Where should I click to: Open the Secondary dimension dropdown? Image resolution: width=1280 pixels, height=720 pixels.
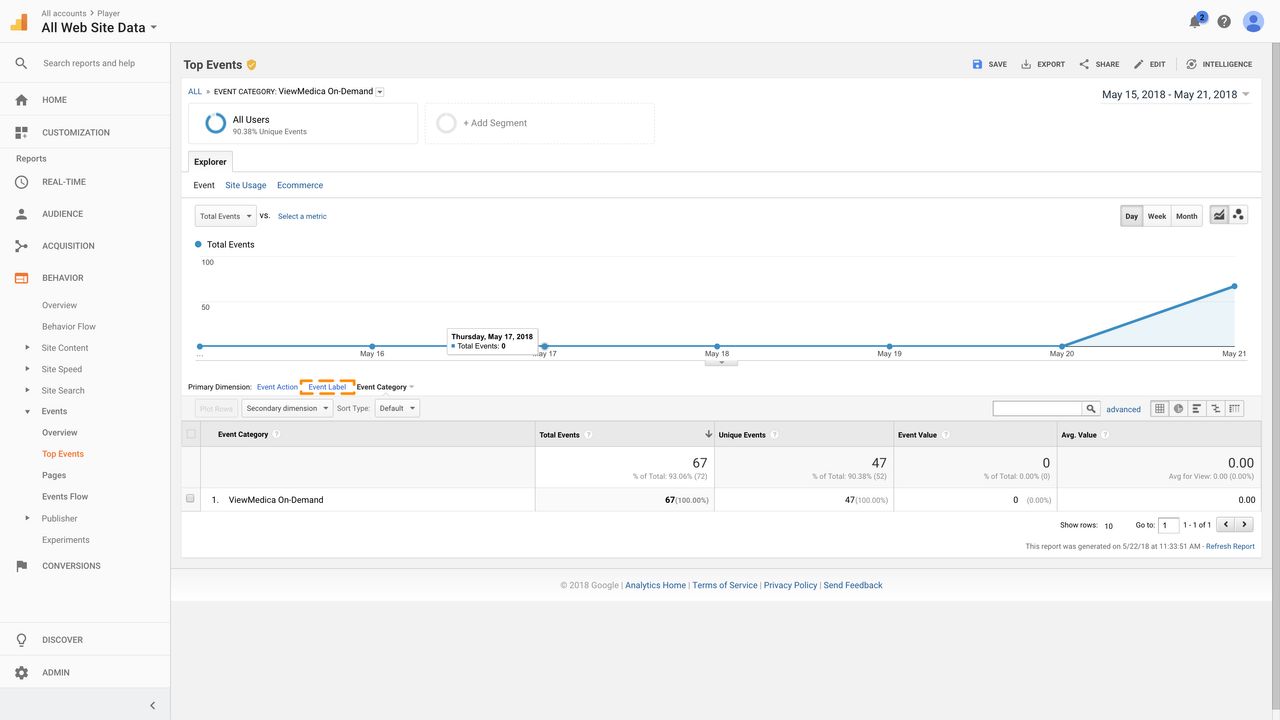coord(288,408)
